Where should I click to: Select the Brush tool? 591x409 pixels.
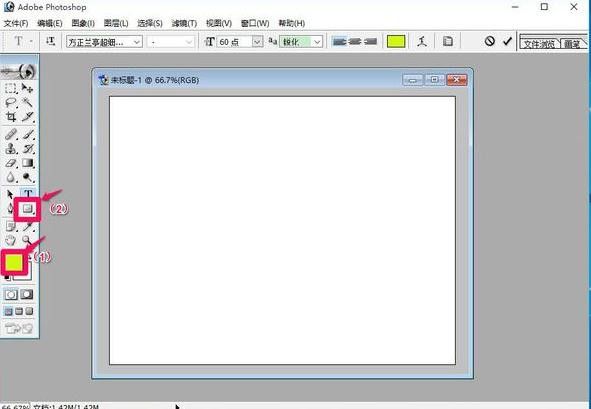tap(28, 135)
